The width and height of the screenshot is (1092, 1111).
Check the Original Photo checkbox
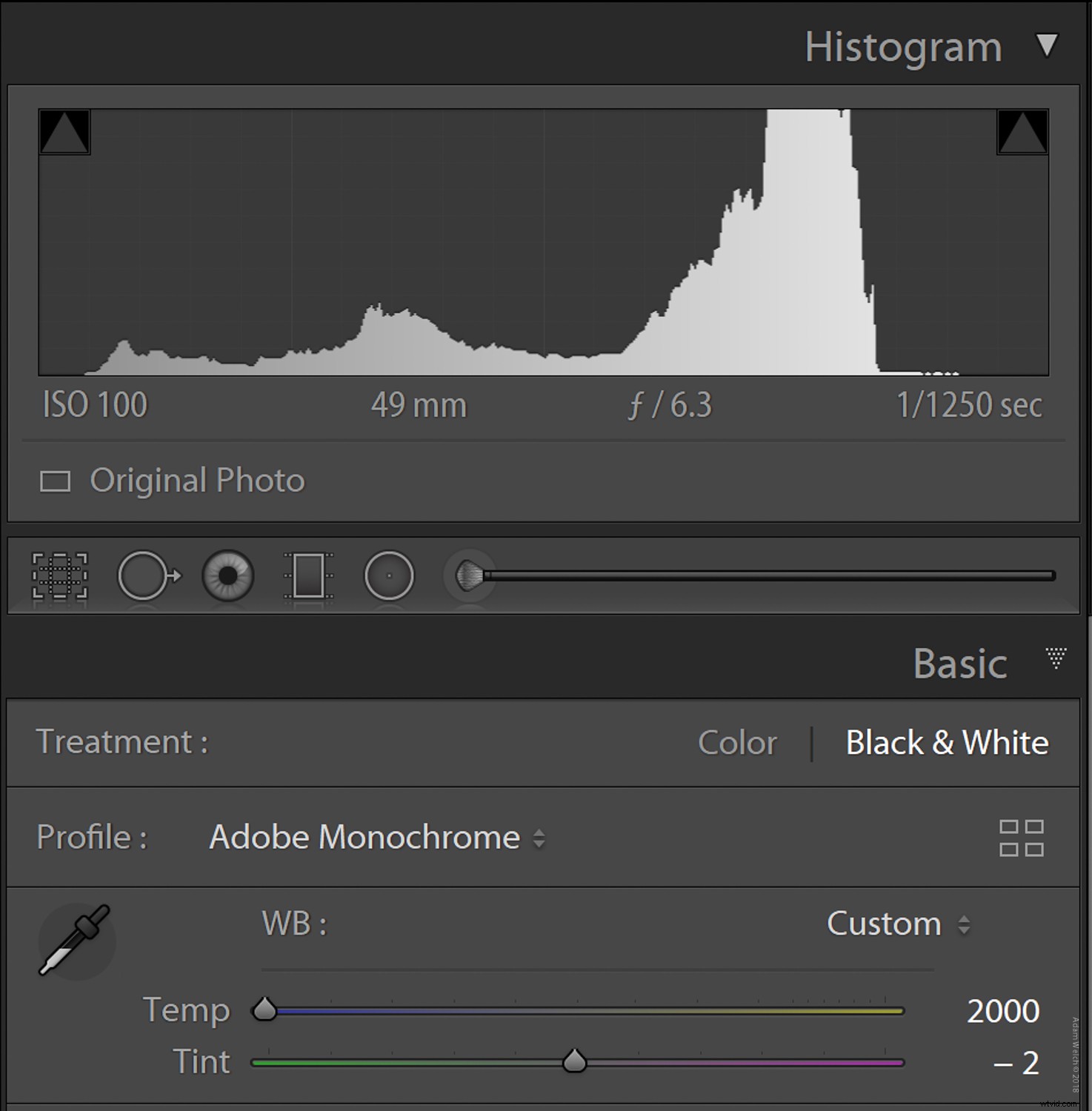pyautogui.click(x=56, y=481)
